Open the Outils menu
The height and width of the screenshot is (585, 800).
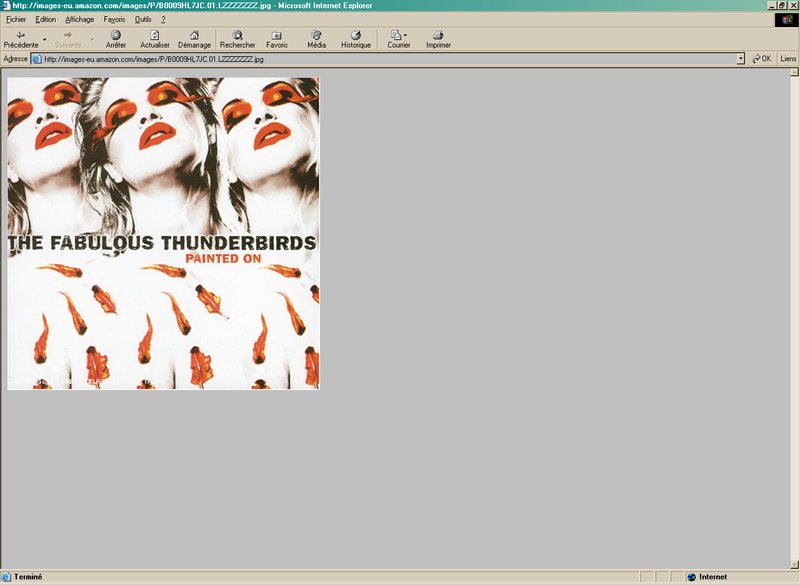(x=143, y=19)
